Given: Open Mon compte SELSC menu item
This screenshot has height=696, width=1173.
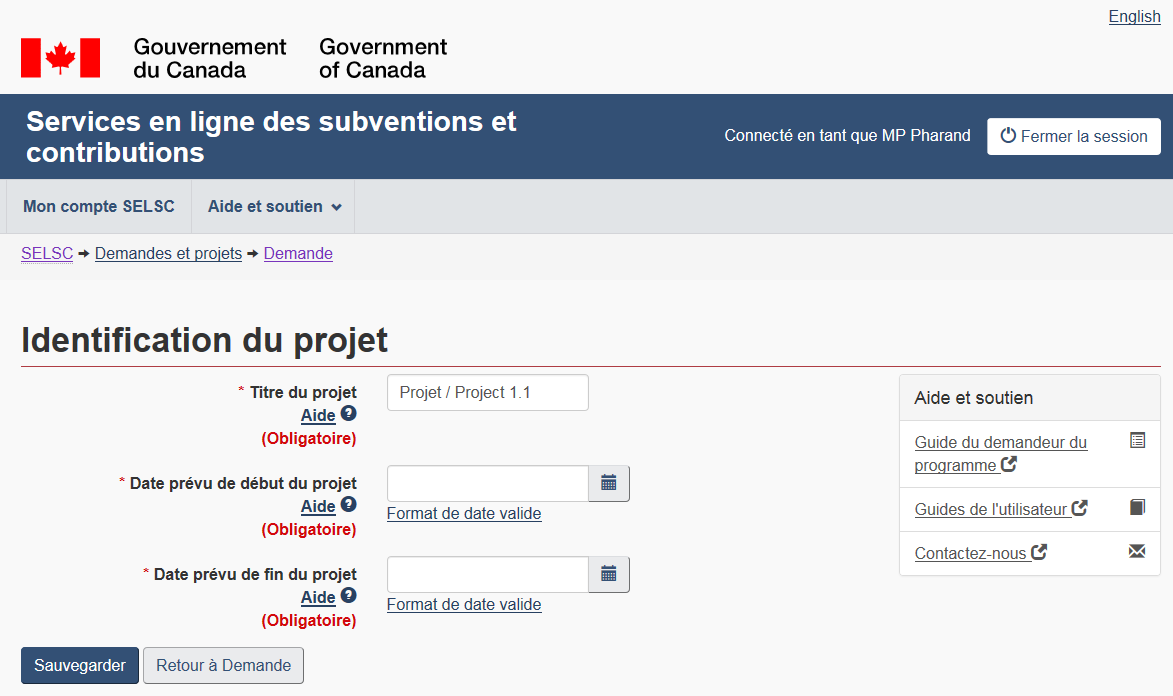Looking at the screenshot, I should coord(99,207).
